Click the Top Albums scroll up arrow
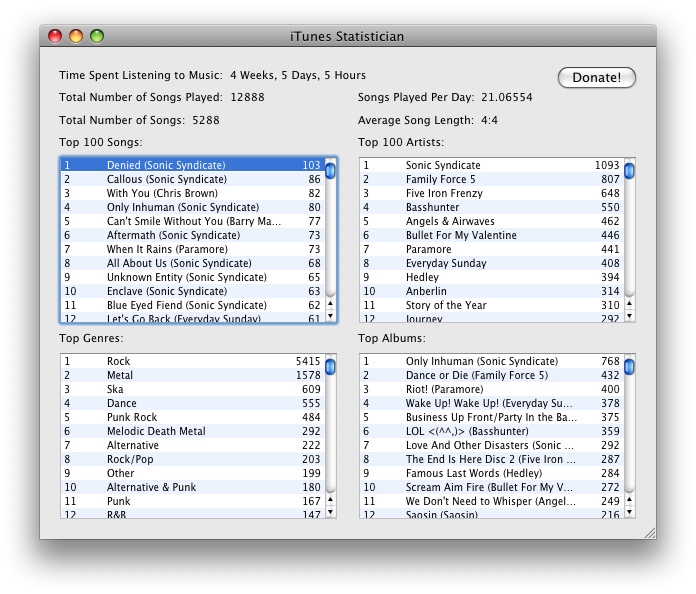The width and height of the screenshot is (696, 594). 629,499
